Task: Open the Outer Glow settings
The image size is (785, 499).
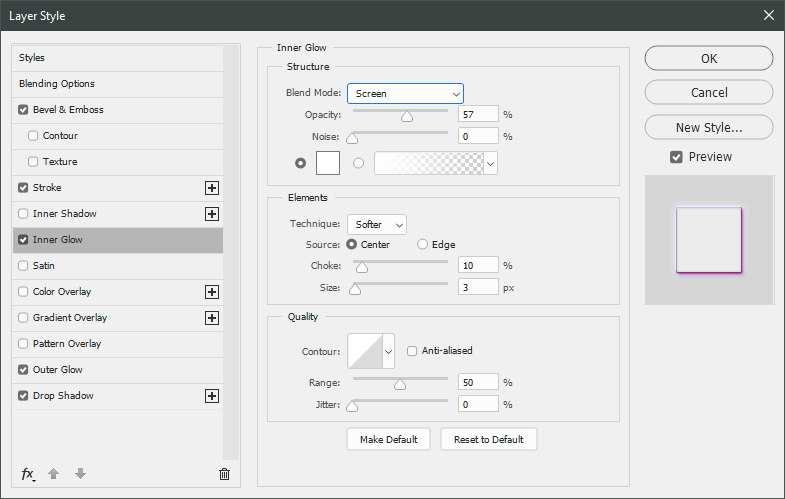Action: click(58, 370)
